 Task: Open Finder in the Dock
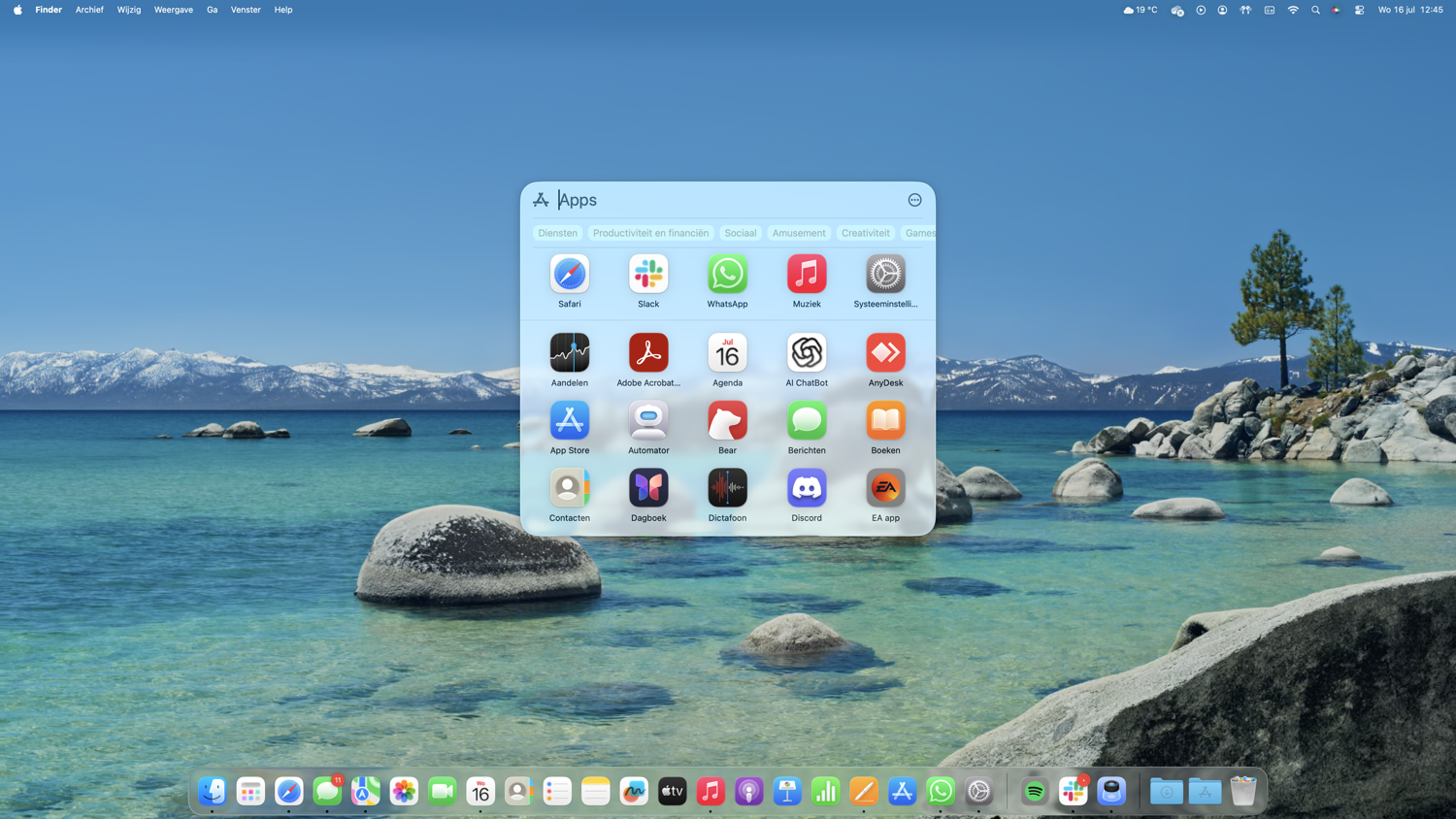[x=212, y=792]
